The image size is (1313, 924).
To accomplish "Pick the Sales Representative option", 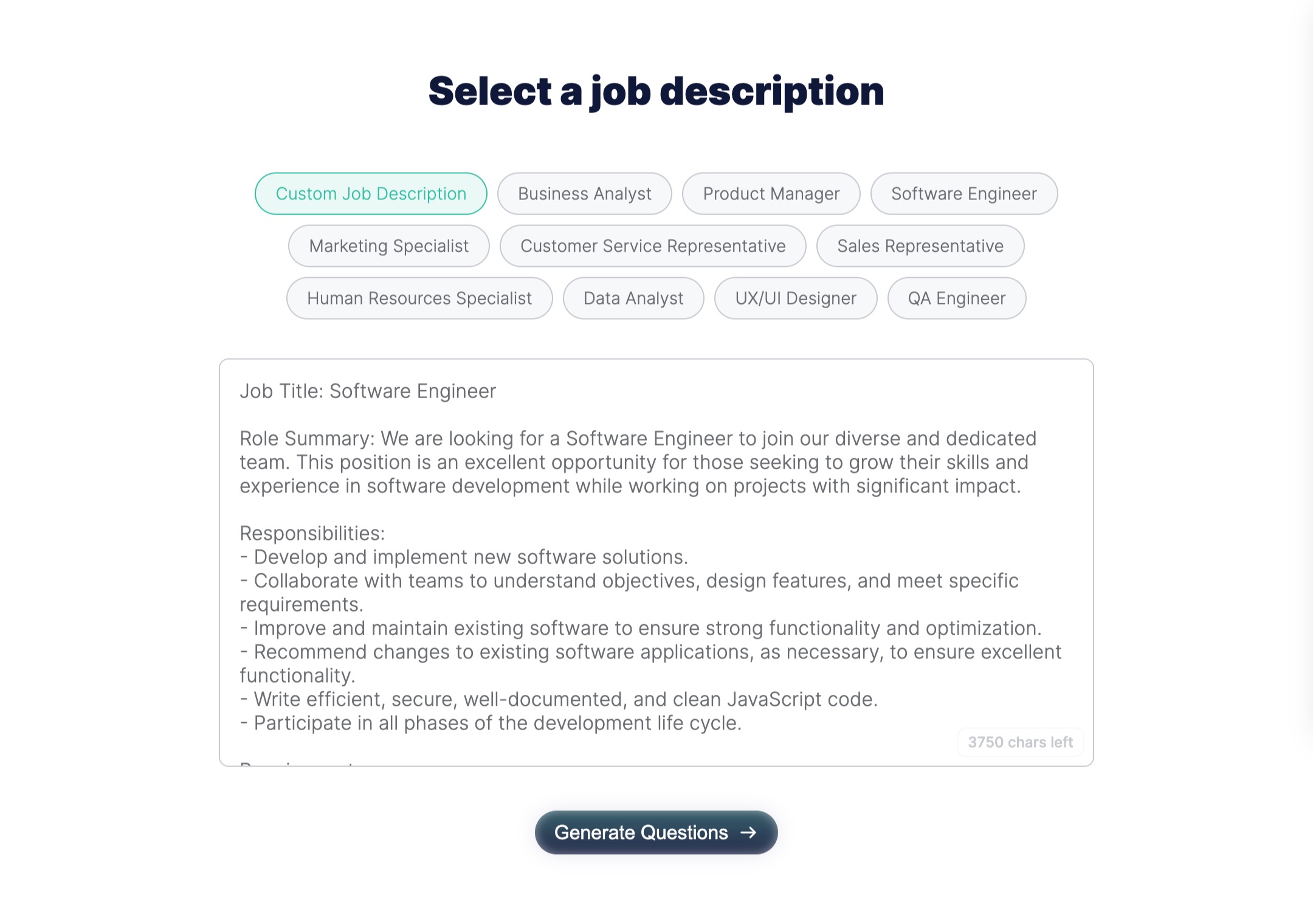I will click(920, 246).
